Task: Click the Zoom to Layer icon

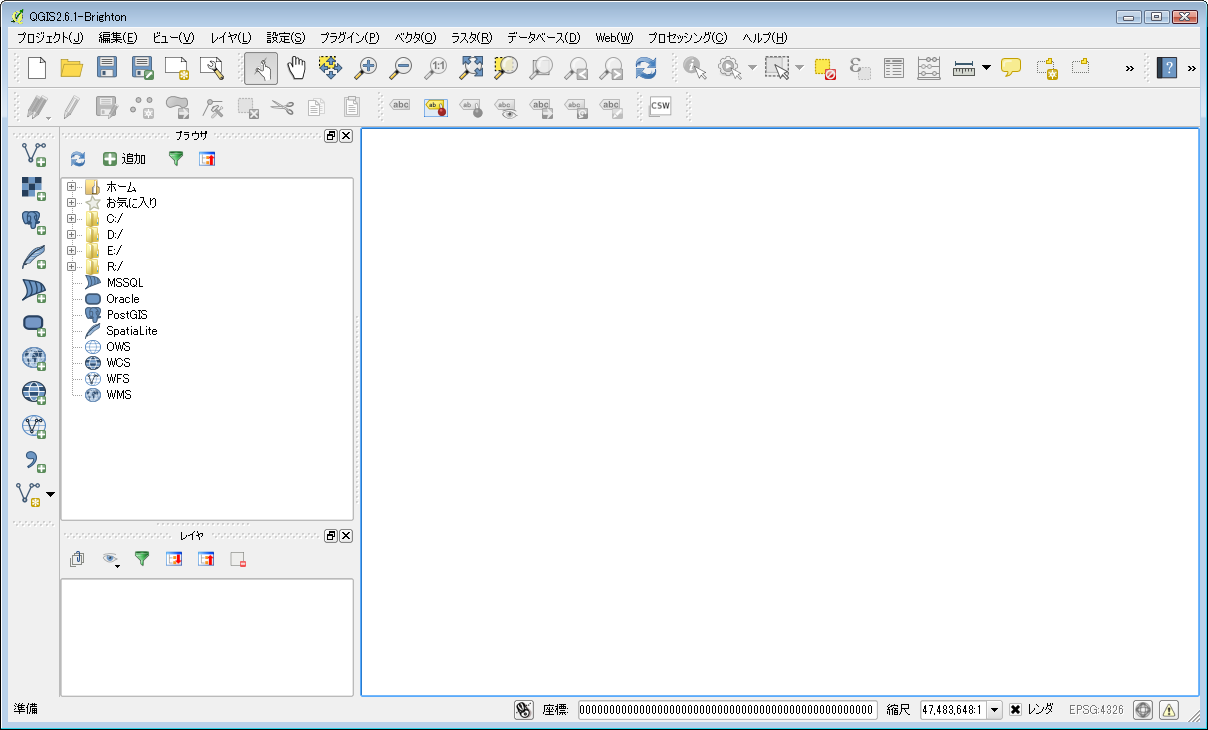Action: (541, 68)
